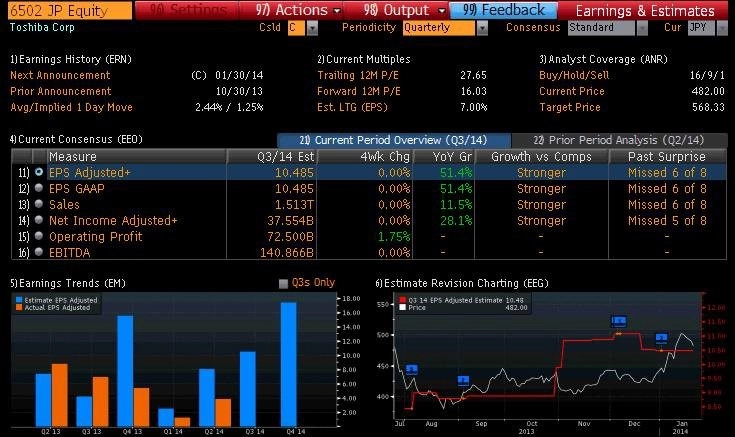The height and width of the screenshot is (437, 735).
Task: Switch to Current Period Overview (Q3/14) tab
Action: pyautogui.click(x=394, y=140)
